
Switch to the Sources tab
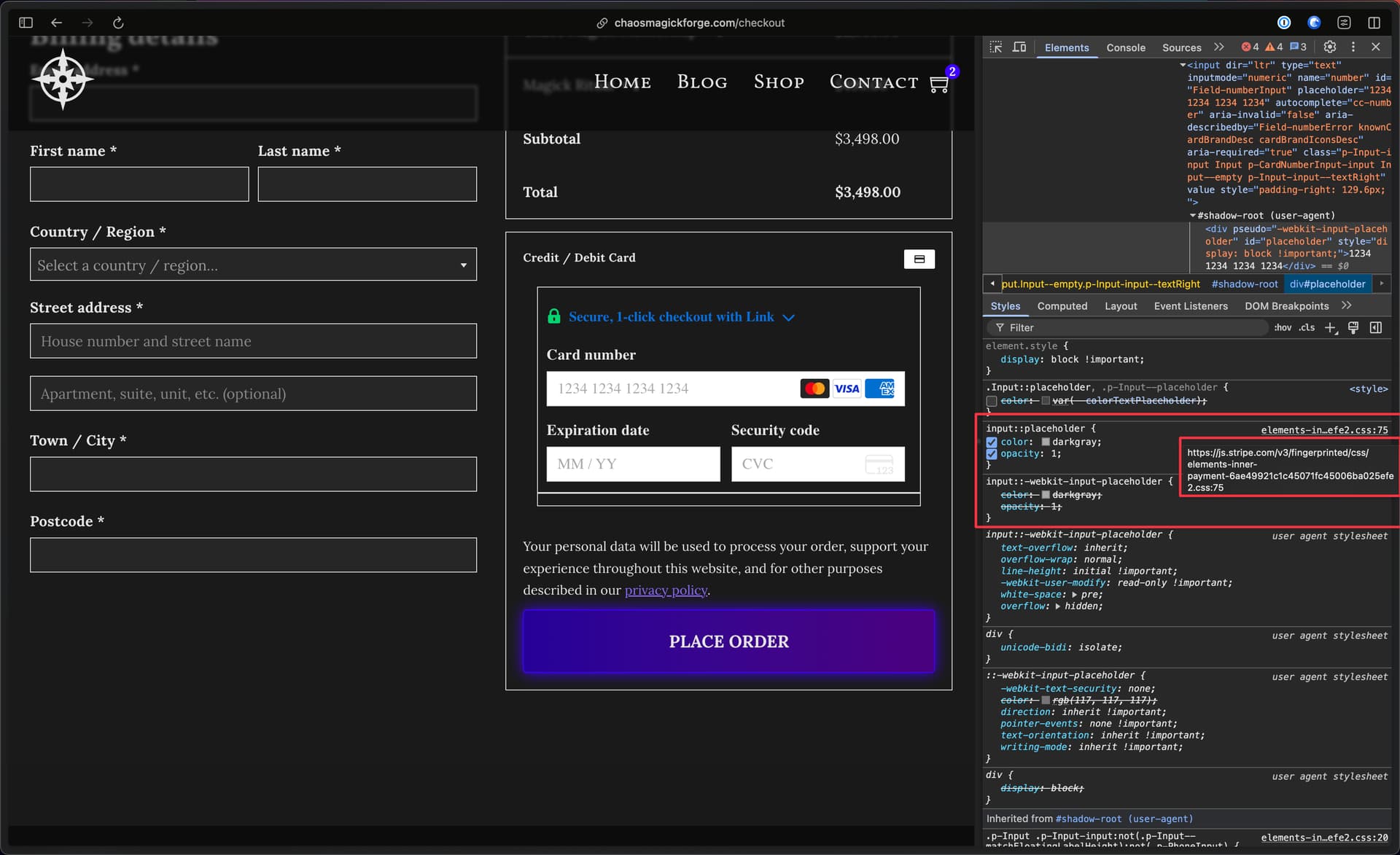[1181, 47]
